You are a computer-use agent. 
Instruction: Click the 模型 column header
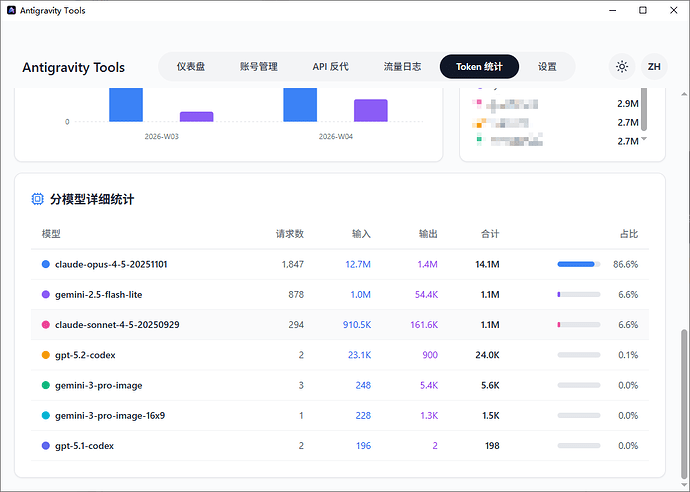tap(51, 234)
